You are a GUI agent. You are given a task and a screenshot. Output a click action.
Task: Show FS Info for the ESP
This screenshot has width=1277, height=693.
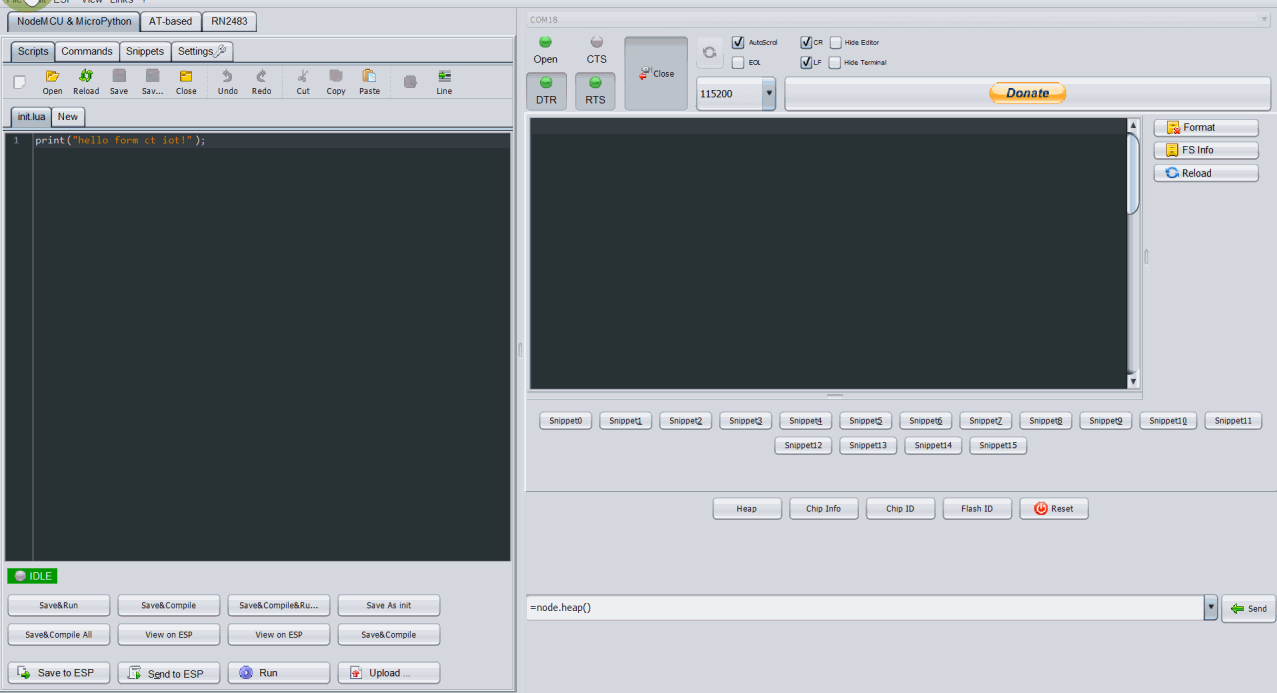[x=1206, y=150]
